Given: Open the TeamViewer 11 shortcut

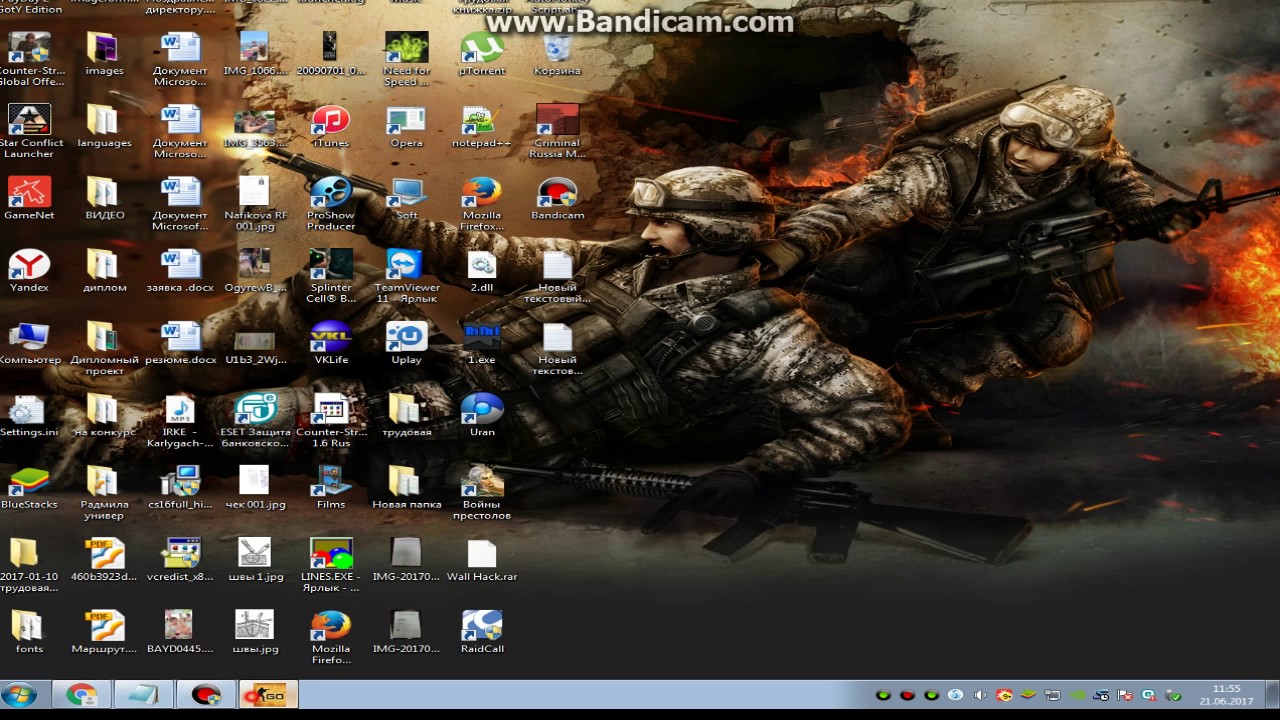Looking at the screenshot, I should pos(406,275).
